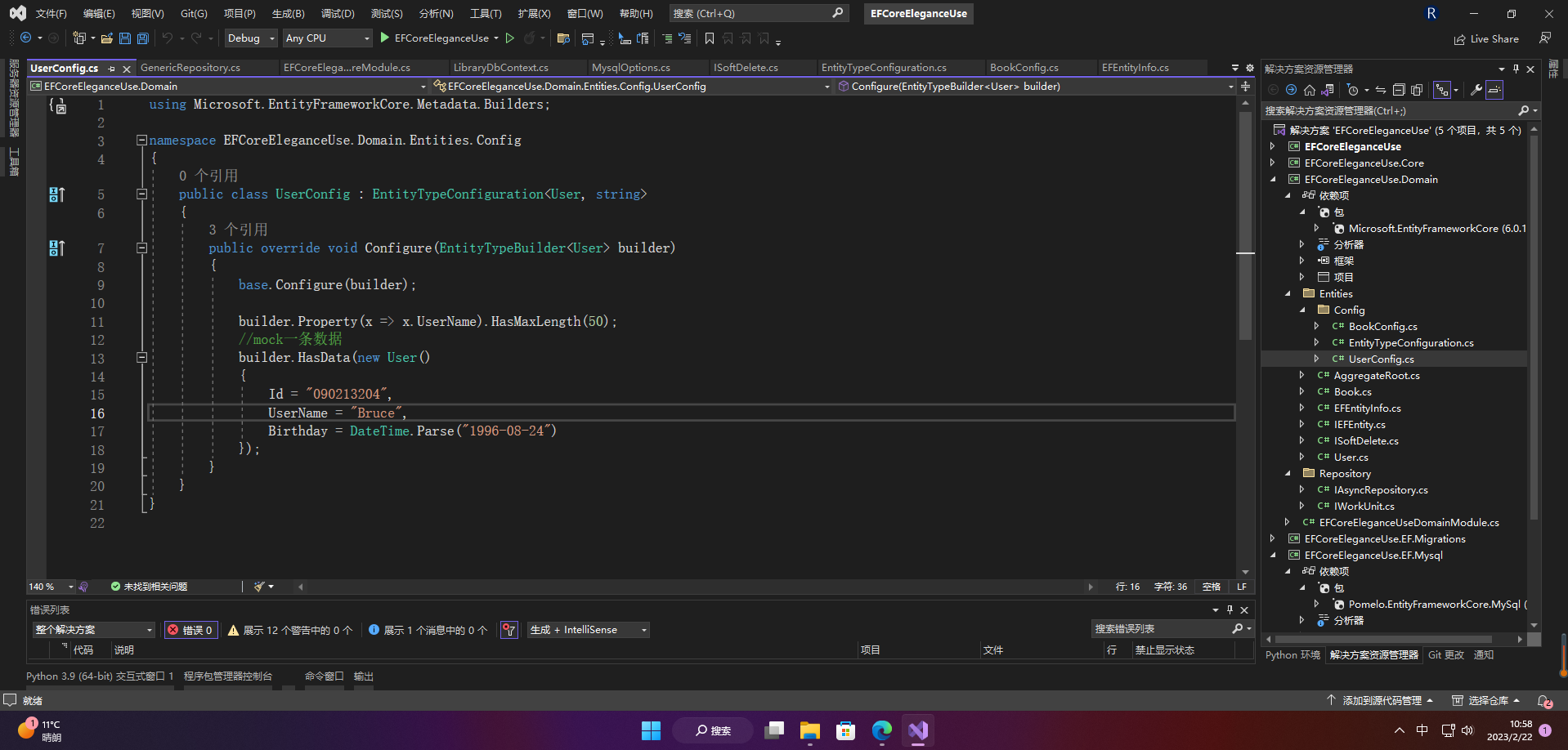Screen dimensions: 1568x750
Task: Toggle the error list build filter funnel button
Action: coord(509,630)
